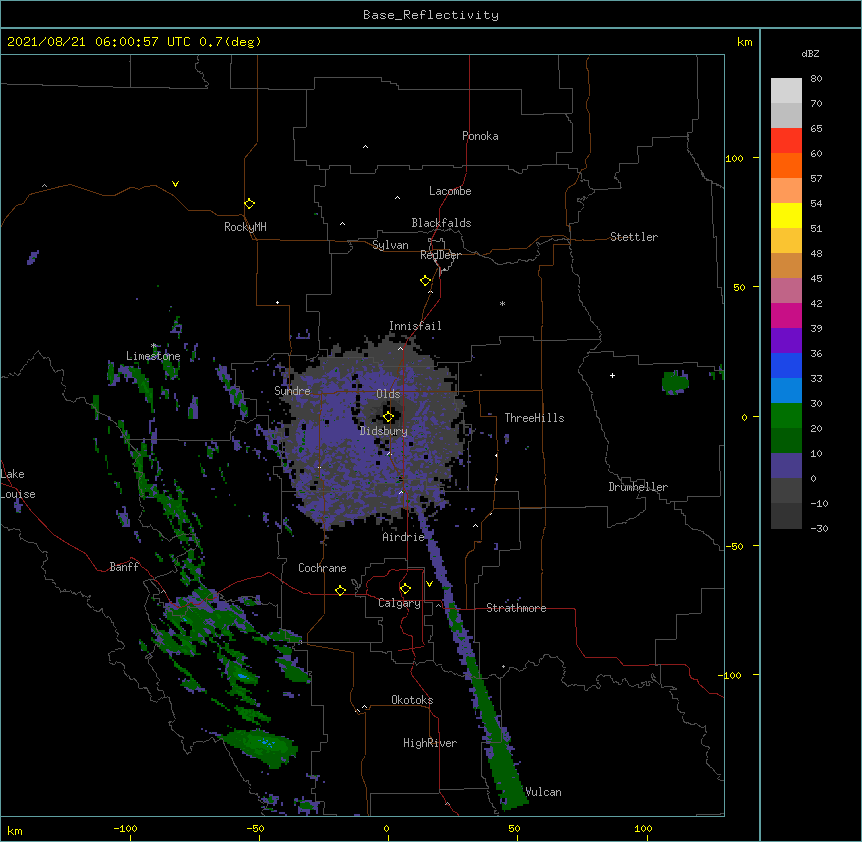Image resolution: width=862 pixels, height=842 pixels.
Task: Select the 54 dBZ yellow color band
Action: click(x=786, y=215)
